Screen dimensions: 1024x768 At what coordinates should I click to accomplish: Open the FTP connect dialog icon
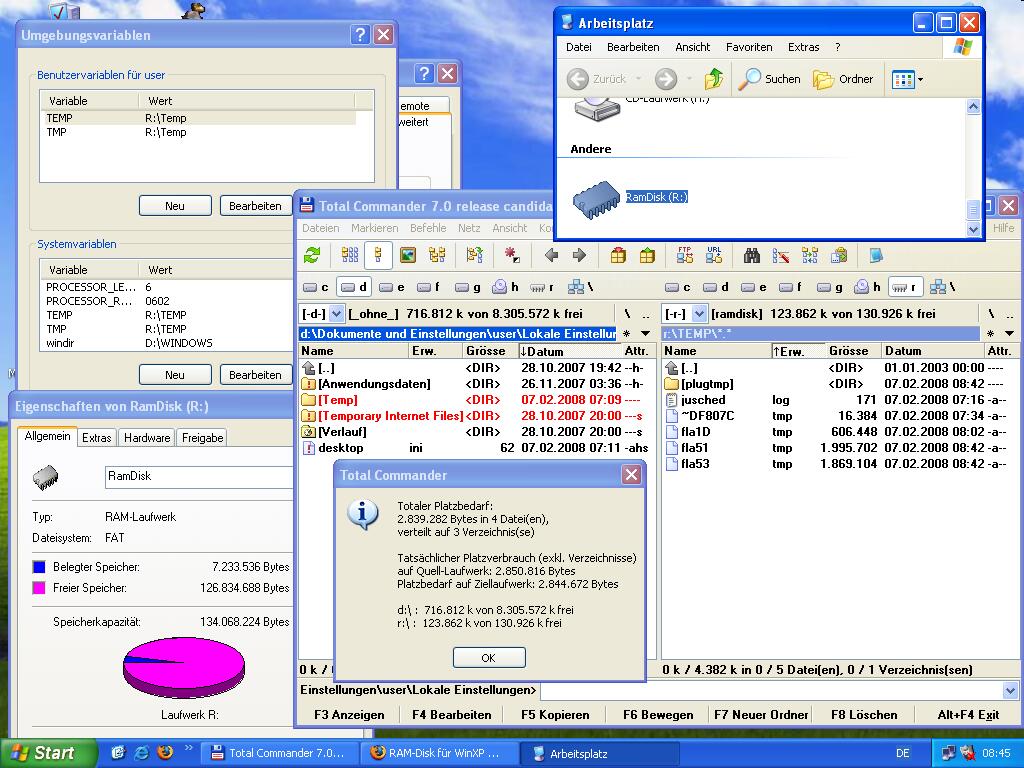tap(684, 255)
